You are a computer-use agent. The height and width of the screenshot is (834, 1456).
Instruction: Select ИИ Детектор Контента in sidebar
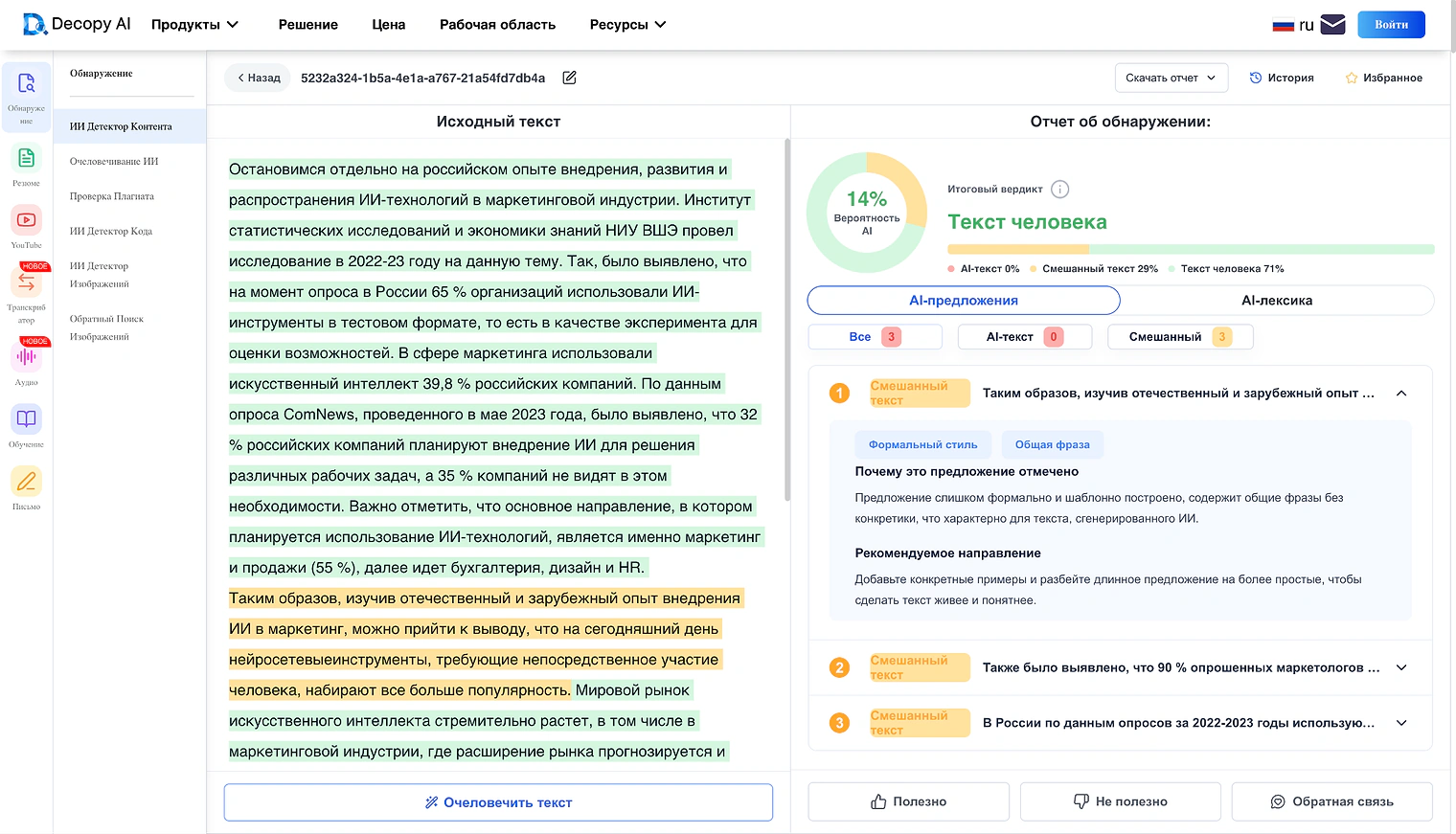click(x=129, y=126)
